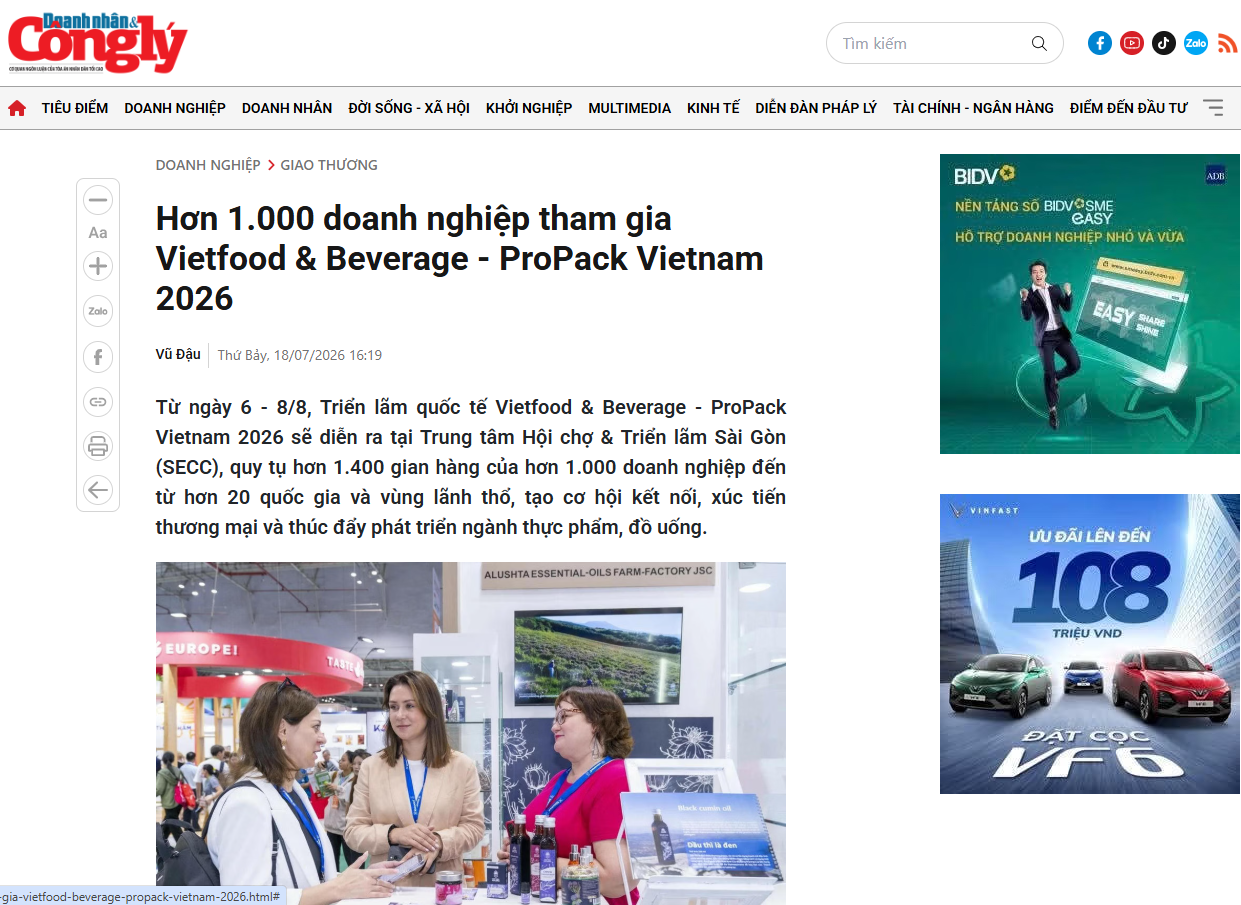Click the article lead paragraph text
The width and height of the screenshot is (1241, 905).
coord(471,467)
